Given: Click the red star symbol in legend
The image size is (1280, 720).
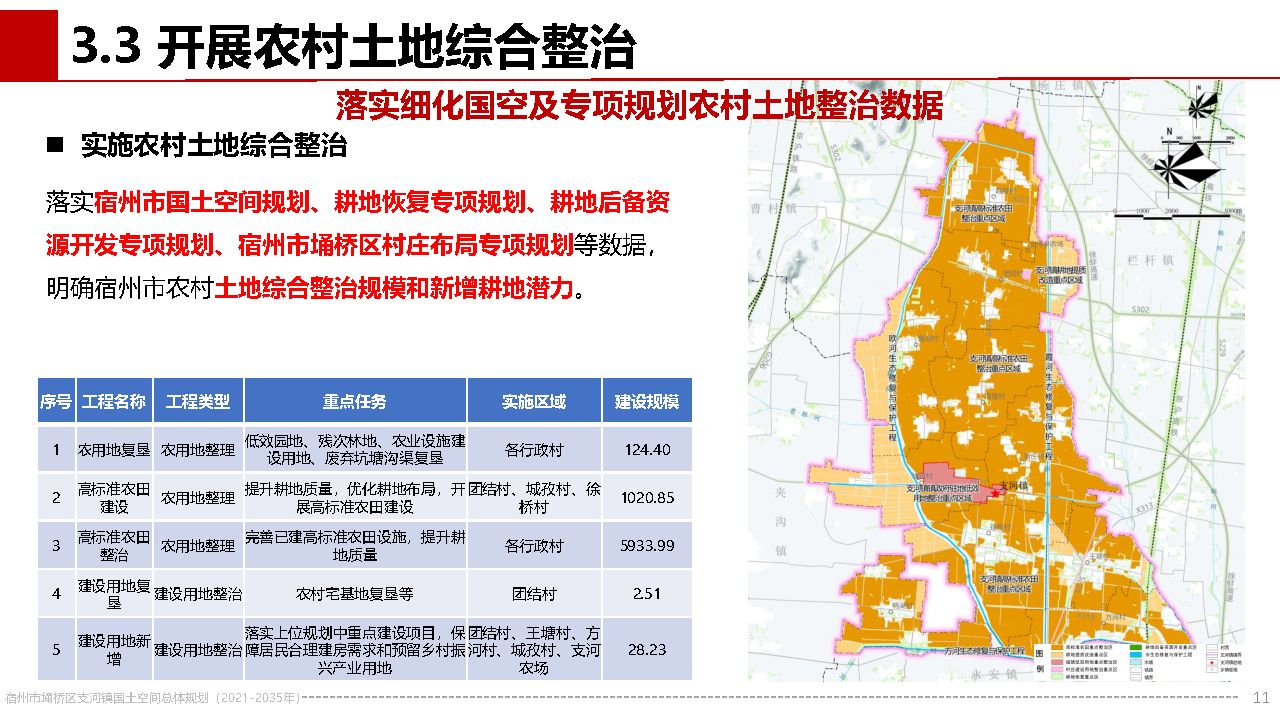Looking at the screenshot, I should (x=1210, y=662).
